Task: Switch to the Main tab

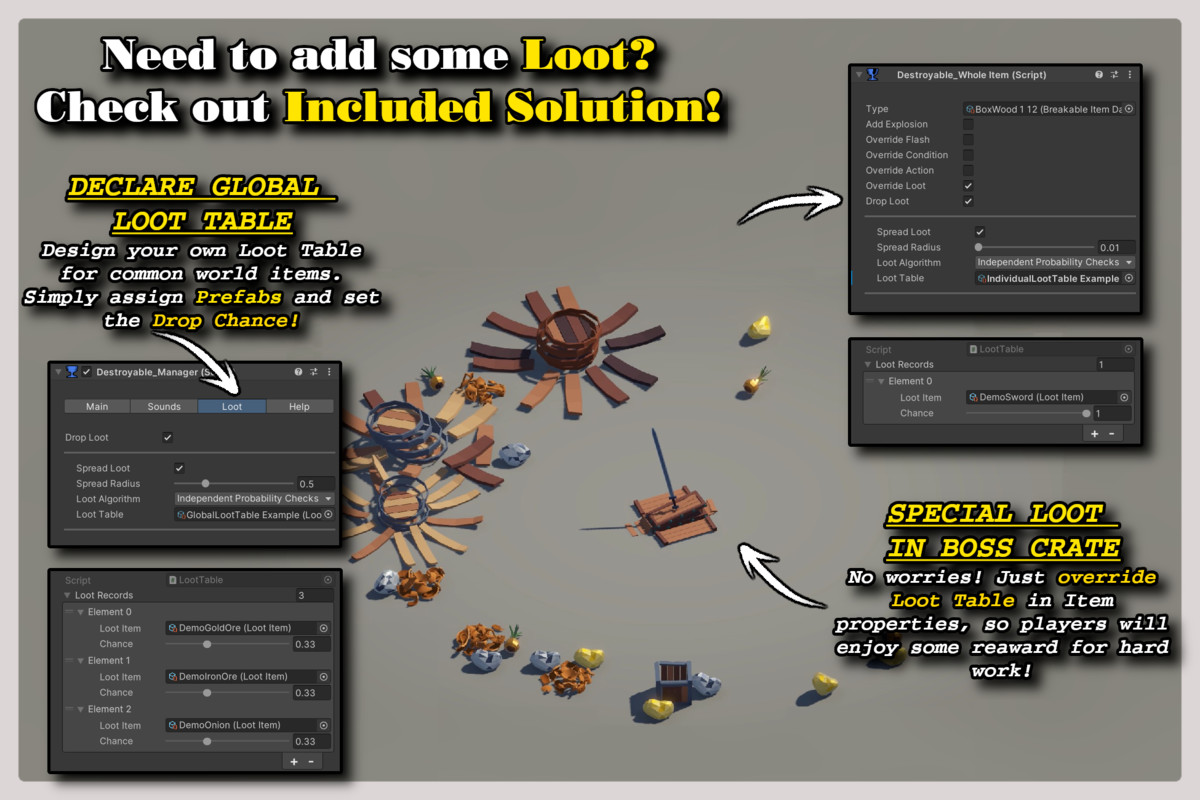Action: coord(97,407)
